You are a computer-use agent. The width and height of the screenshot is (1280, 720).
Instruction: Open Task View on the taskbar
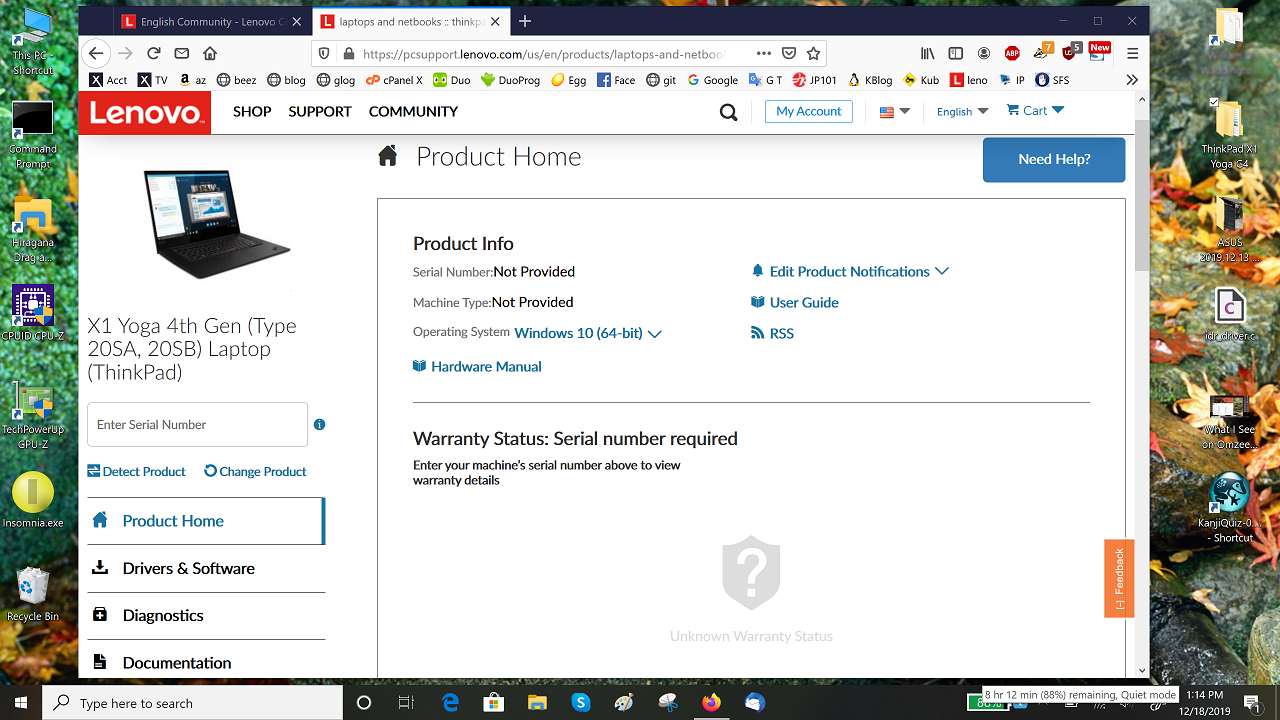click(x=406, y=702)
